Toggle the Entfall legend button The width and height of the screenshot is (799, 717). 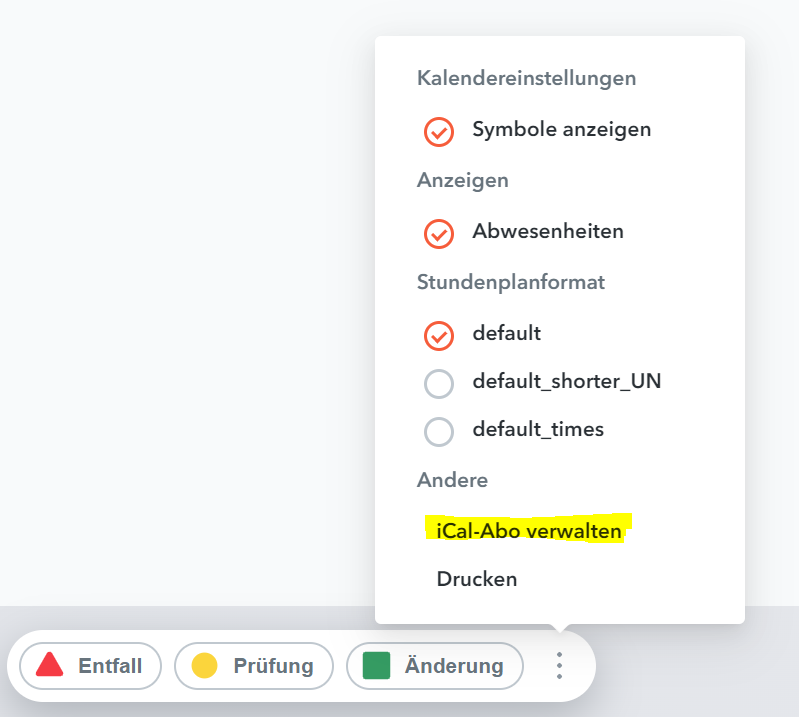pyautogui.click(x=90, y=665)
